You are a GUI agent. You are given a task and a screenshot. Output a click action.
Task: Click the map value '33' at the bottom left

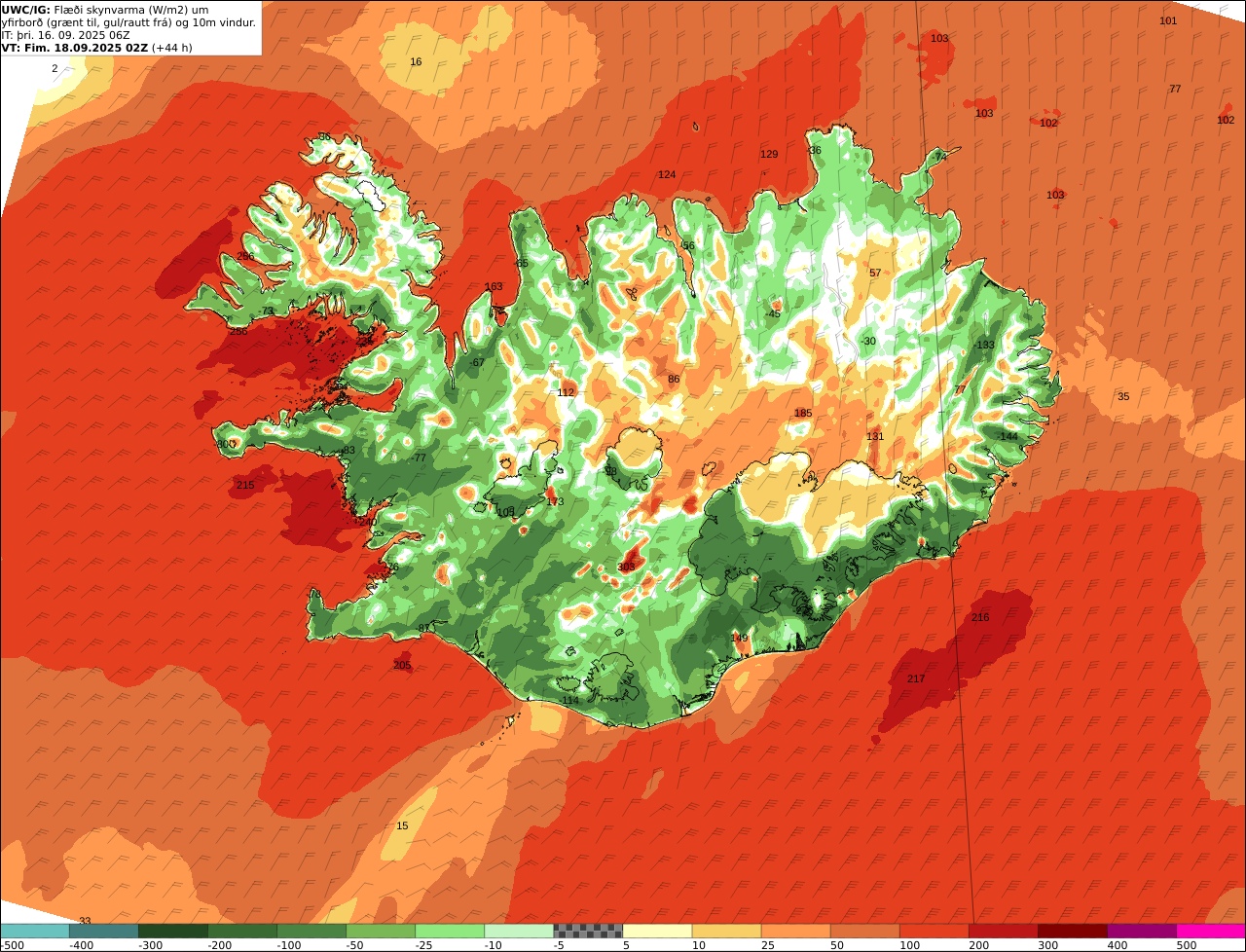(x=85, y=921)
